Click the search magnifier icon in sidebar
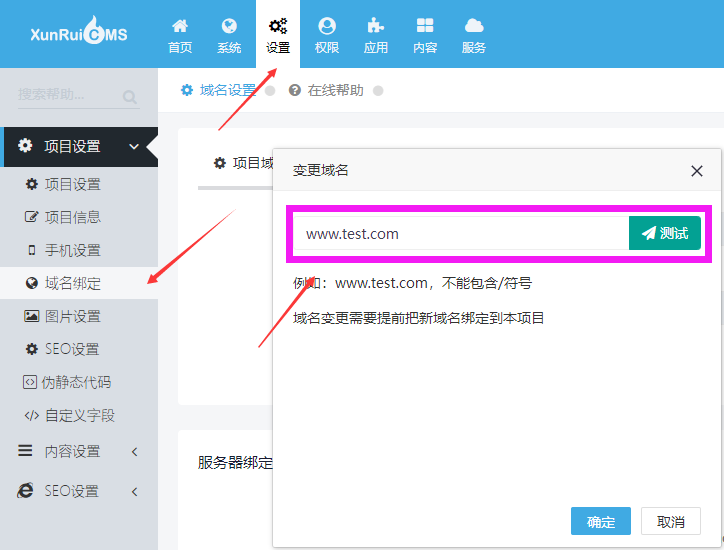This screenshot has width=724, height=550. [x=130, y=97]
